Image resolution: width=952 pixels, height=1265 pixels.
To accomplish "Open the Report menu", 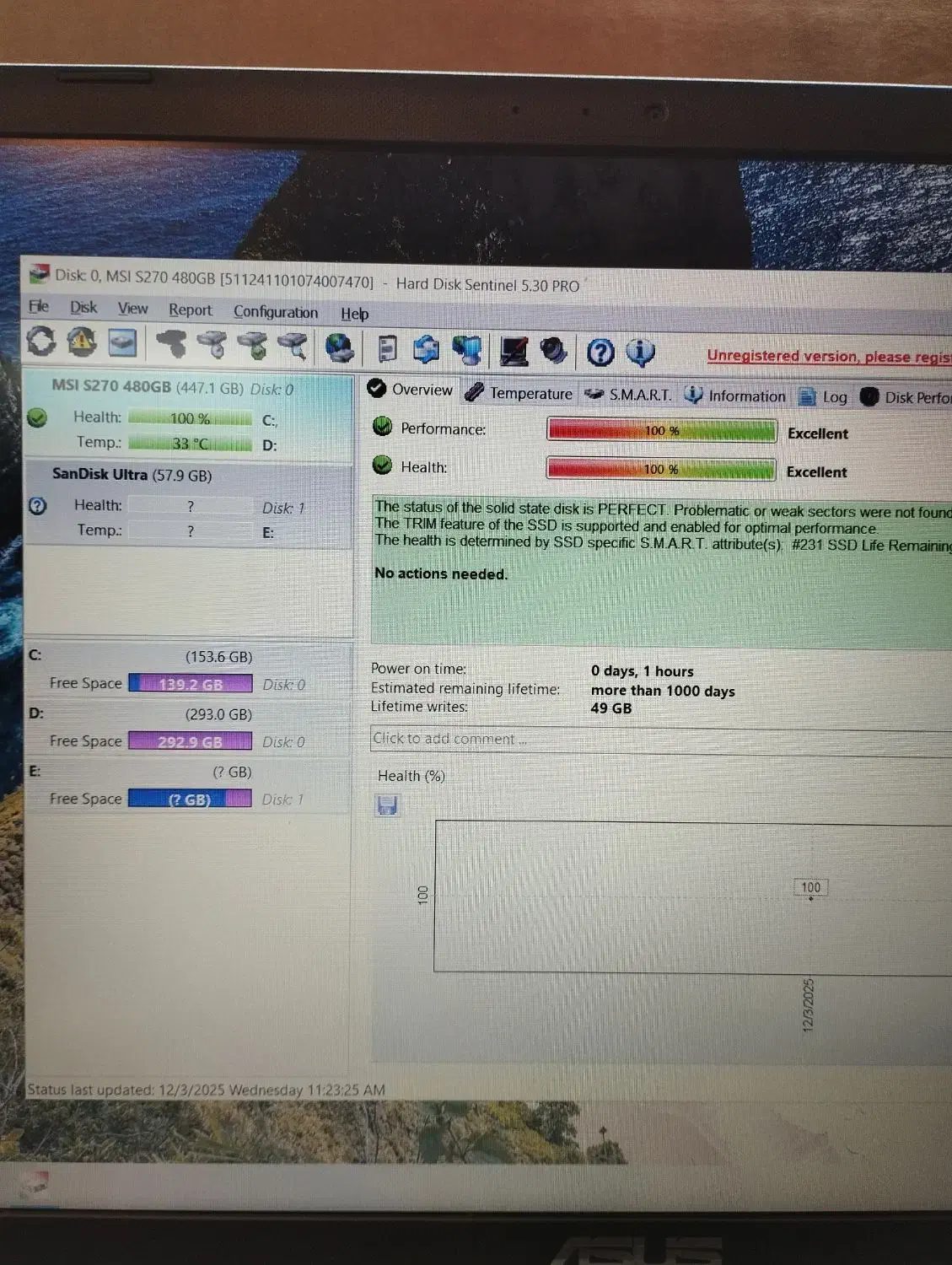I will (191, 310).
